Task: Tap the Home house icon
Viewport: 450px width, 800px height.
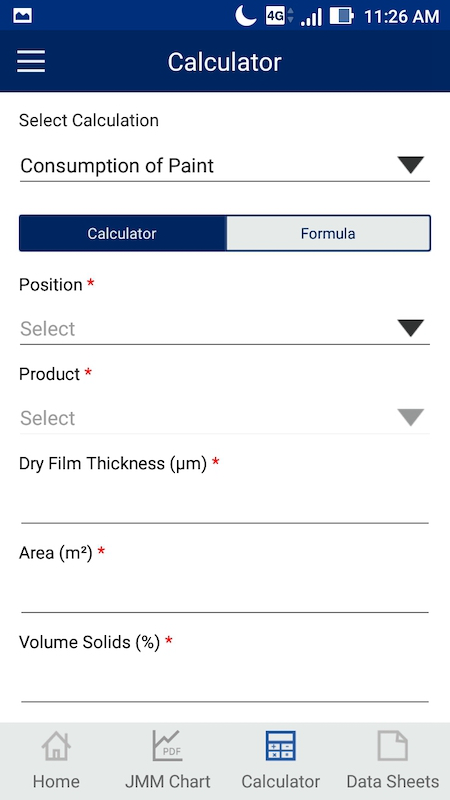Action: [56, 745]
